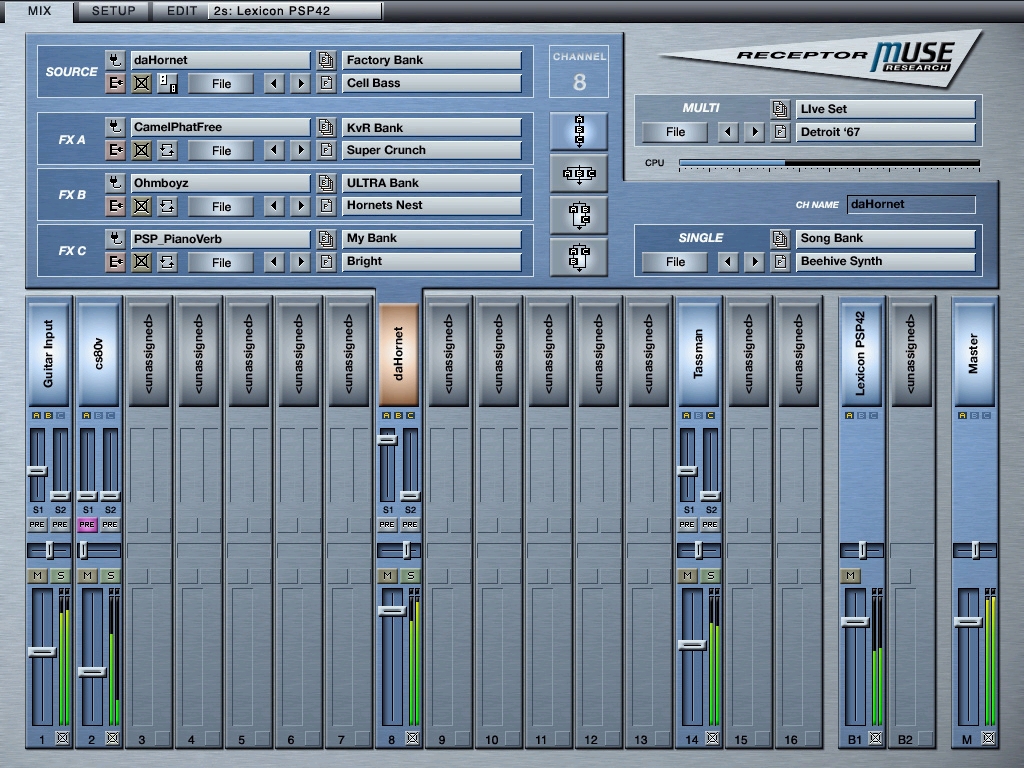Click the bank icon next to Live Set
This screenshot has height=768, width=1024.
tap(780, 109)
